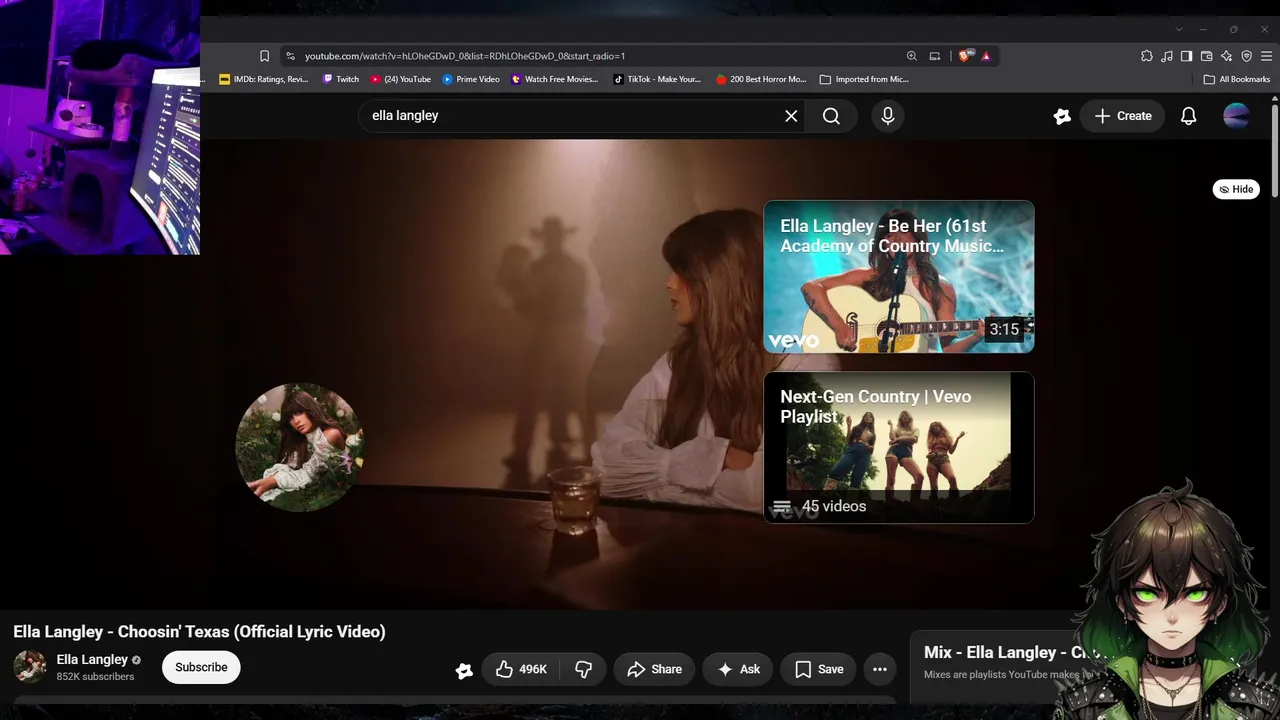The width and height of the screenshot is (1280, 720).
Task: Open the media control music-note icon
Action: (x=1167, y=56)
